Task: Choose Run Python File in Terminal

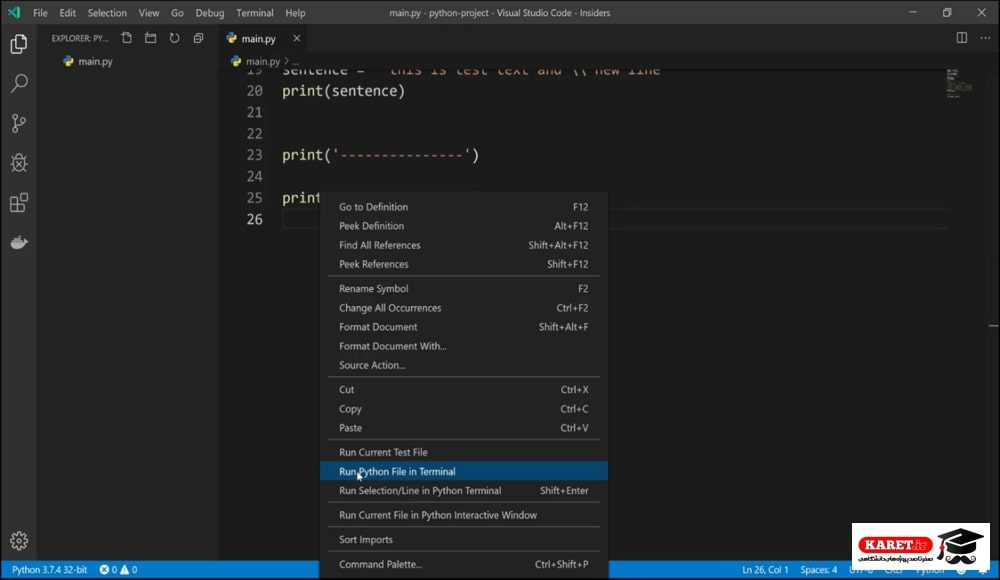Action: coord(464,472)
